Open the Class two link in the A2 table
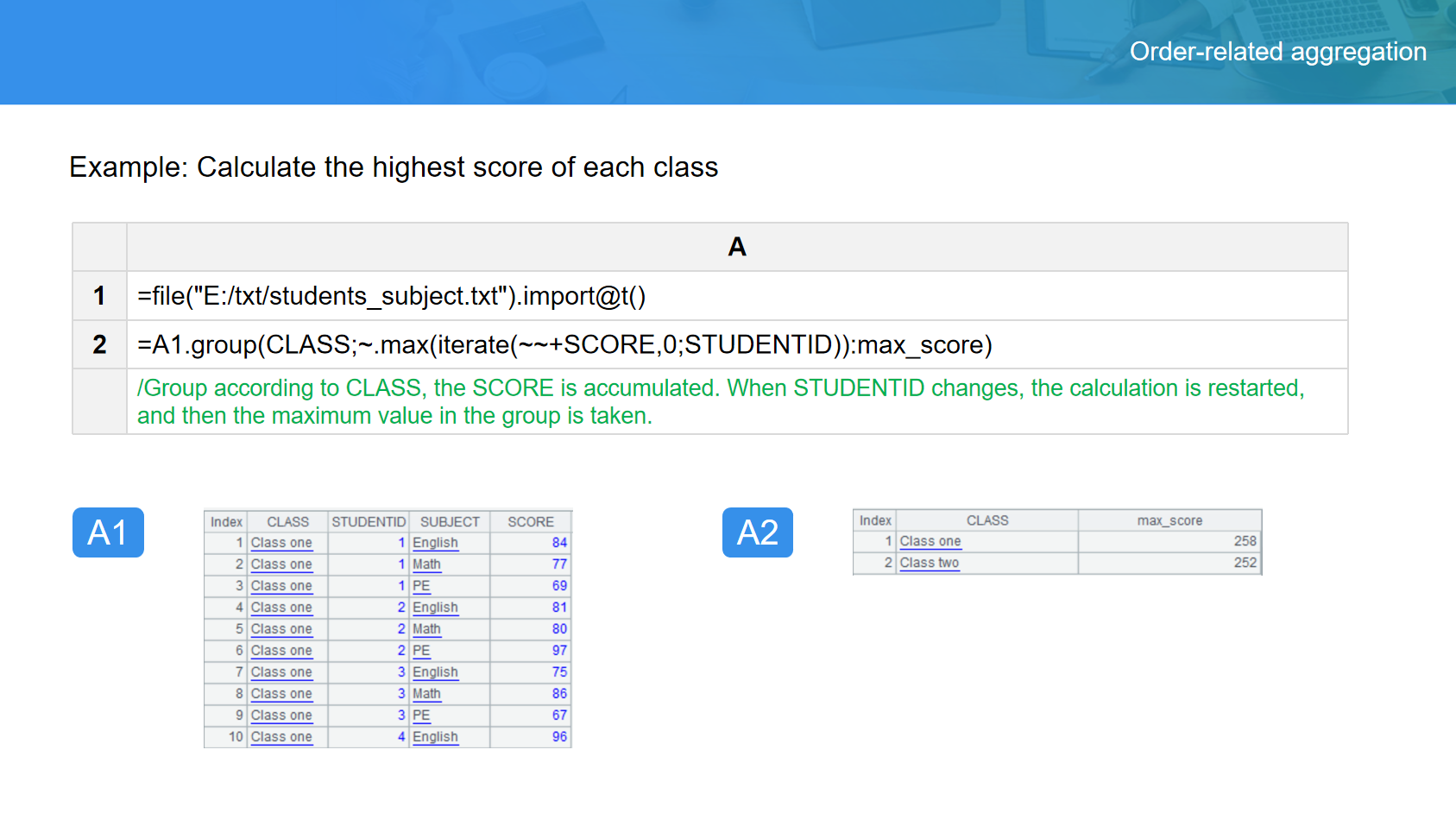 tap(929, 563)
